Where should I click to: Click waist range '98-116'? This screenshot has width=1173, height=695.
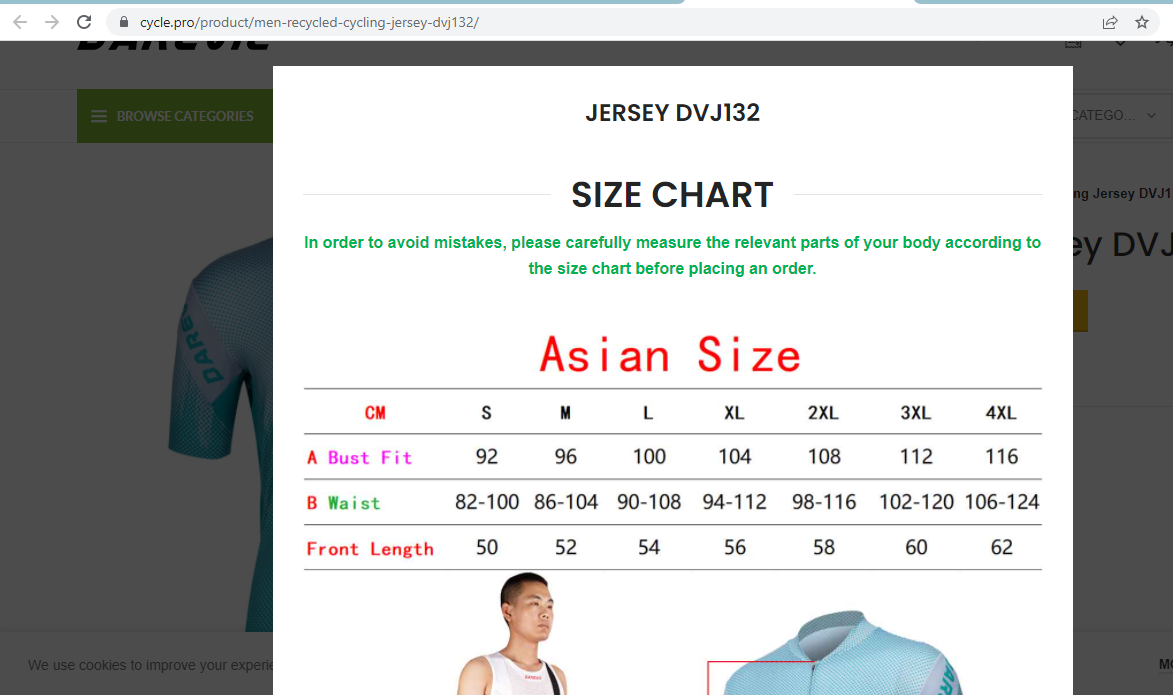(824, 502)
